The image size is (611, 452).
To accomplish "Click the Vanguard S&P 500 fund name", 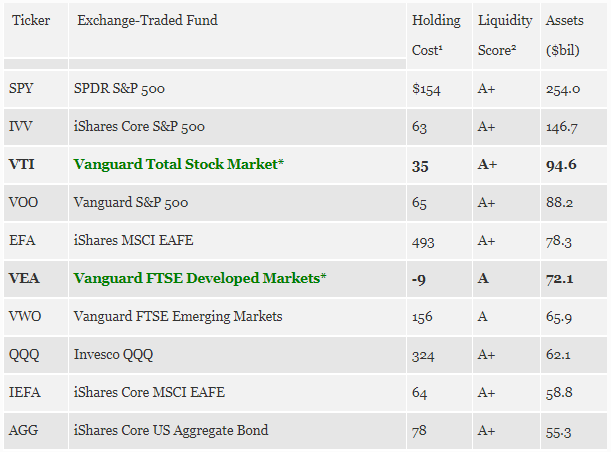I will click(131, 202).
